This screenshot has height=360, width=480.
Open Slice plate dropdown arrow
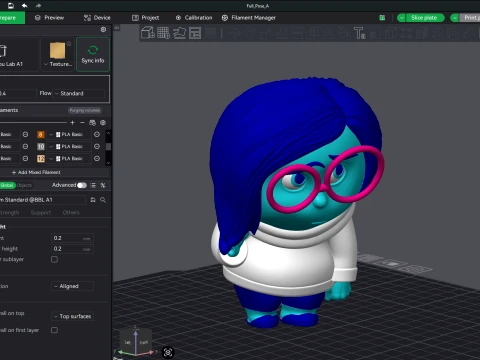401,18
